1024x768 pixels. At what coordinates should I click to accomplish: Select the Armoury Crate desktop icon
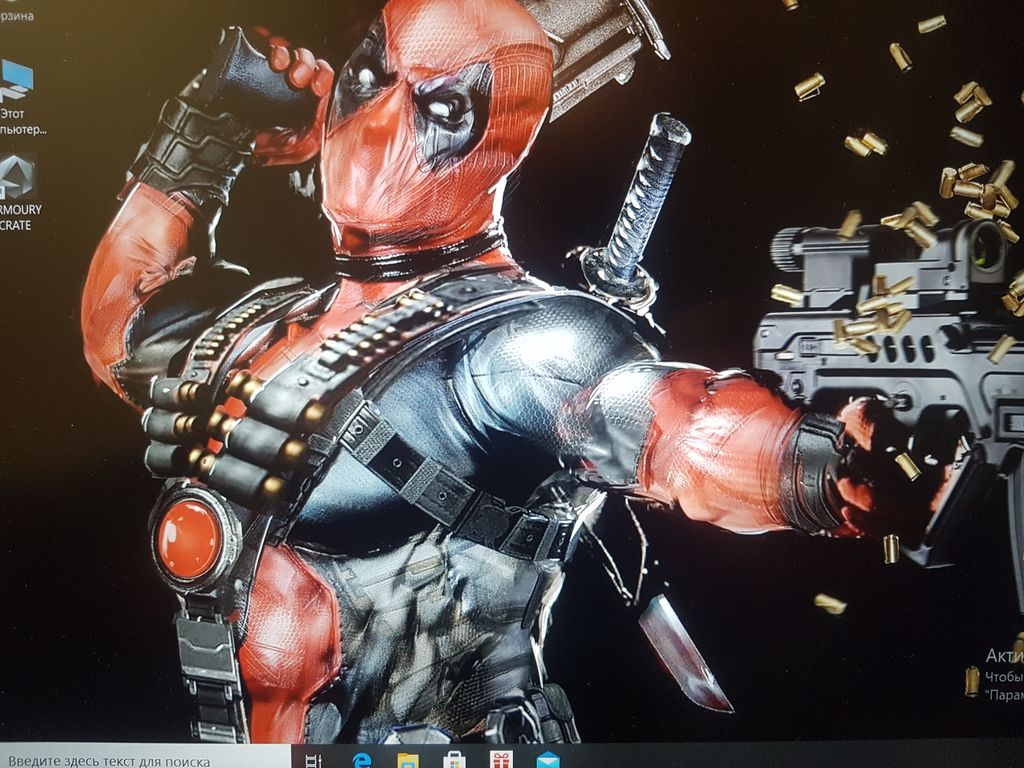pos(17,175)
